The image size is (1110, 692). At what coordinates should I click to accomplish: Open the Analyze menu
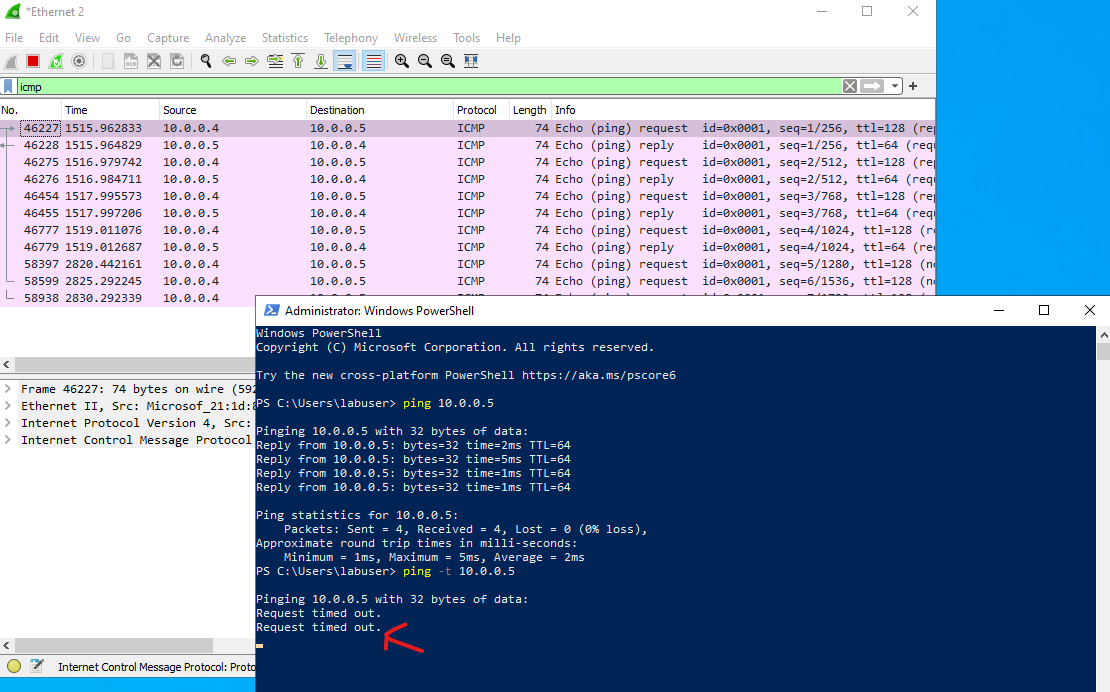point(226,38)
